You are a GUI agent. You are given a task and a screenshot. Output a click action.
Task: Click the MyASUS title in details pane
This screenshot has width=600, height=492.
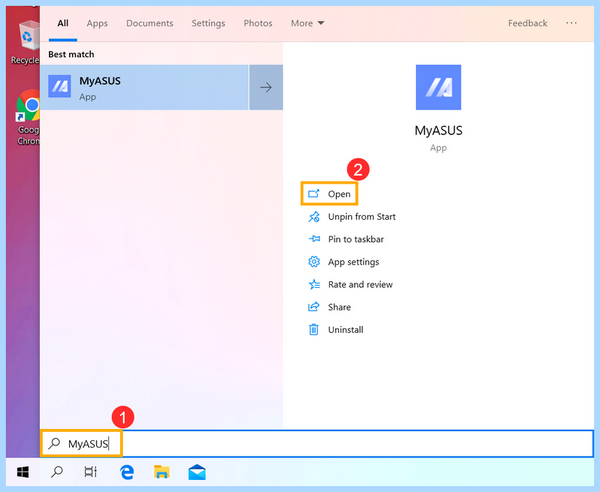[x=439, y=130]
